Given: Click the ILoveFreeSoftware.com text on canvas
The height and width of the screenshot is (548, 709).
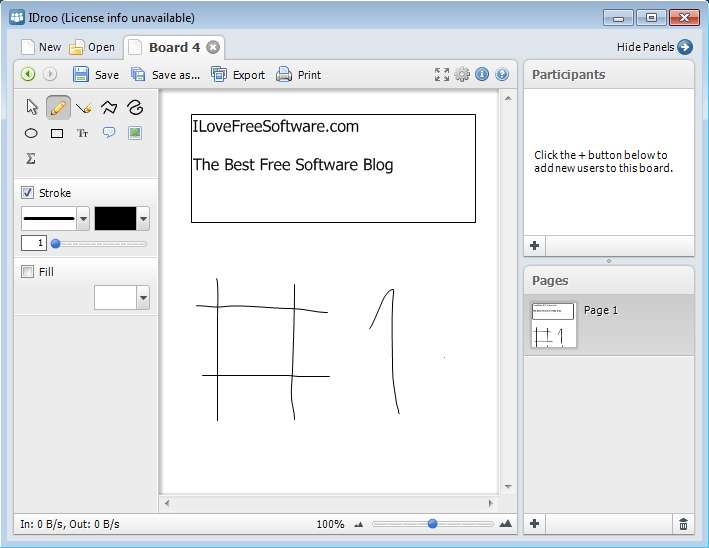Looking at the screenshot, I should click(276, 126).
